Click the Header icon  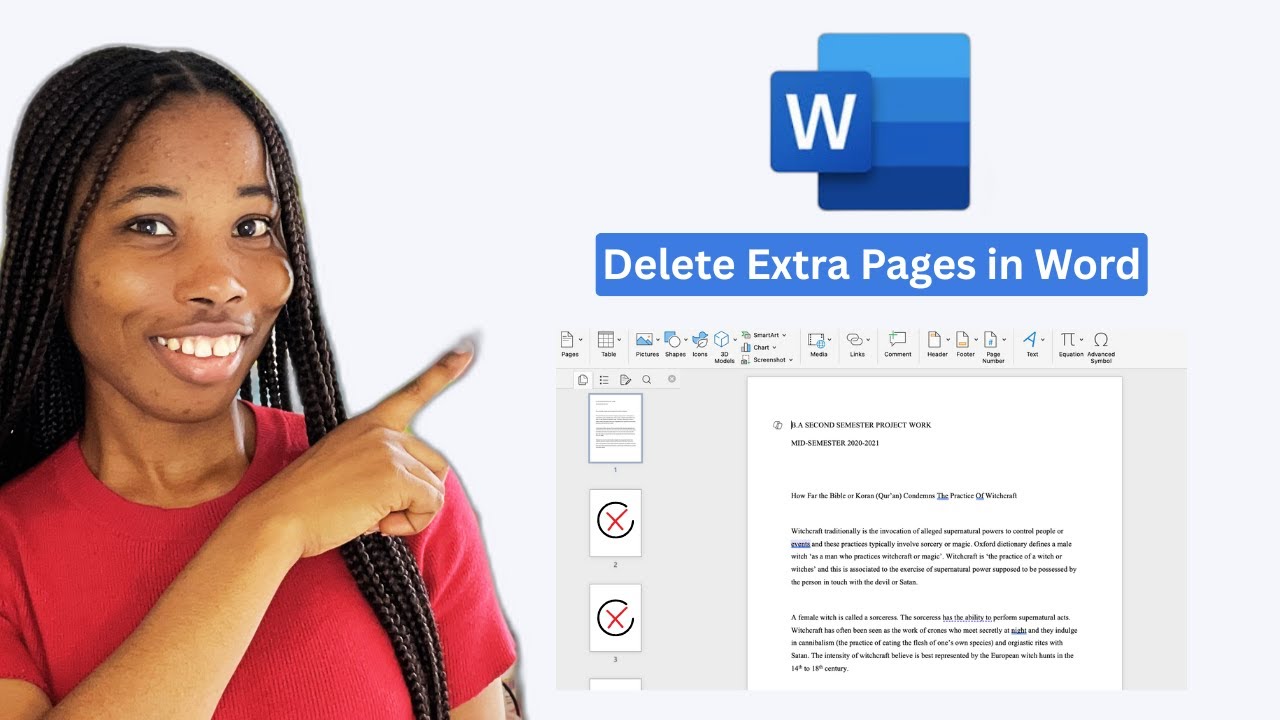[x=935, y=340]
